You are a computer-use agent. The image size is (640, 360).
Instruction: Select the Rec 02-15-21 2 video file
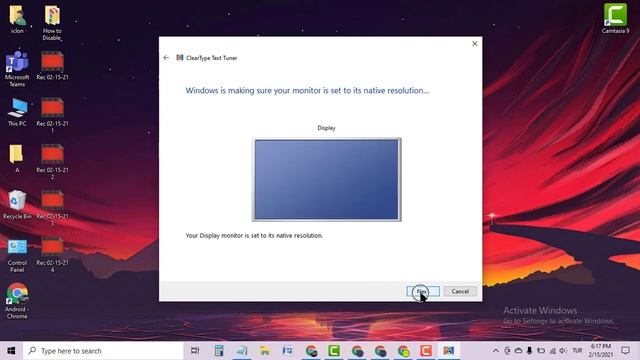[x=52, y=162]
